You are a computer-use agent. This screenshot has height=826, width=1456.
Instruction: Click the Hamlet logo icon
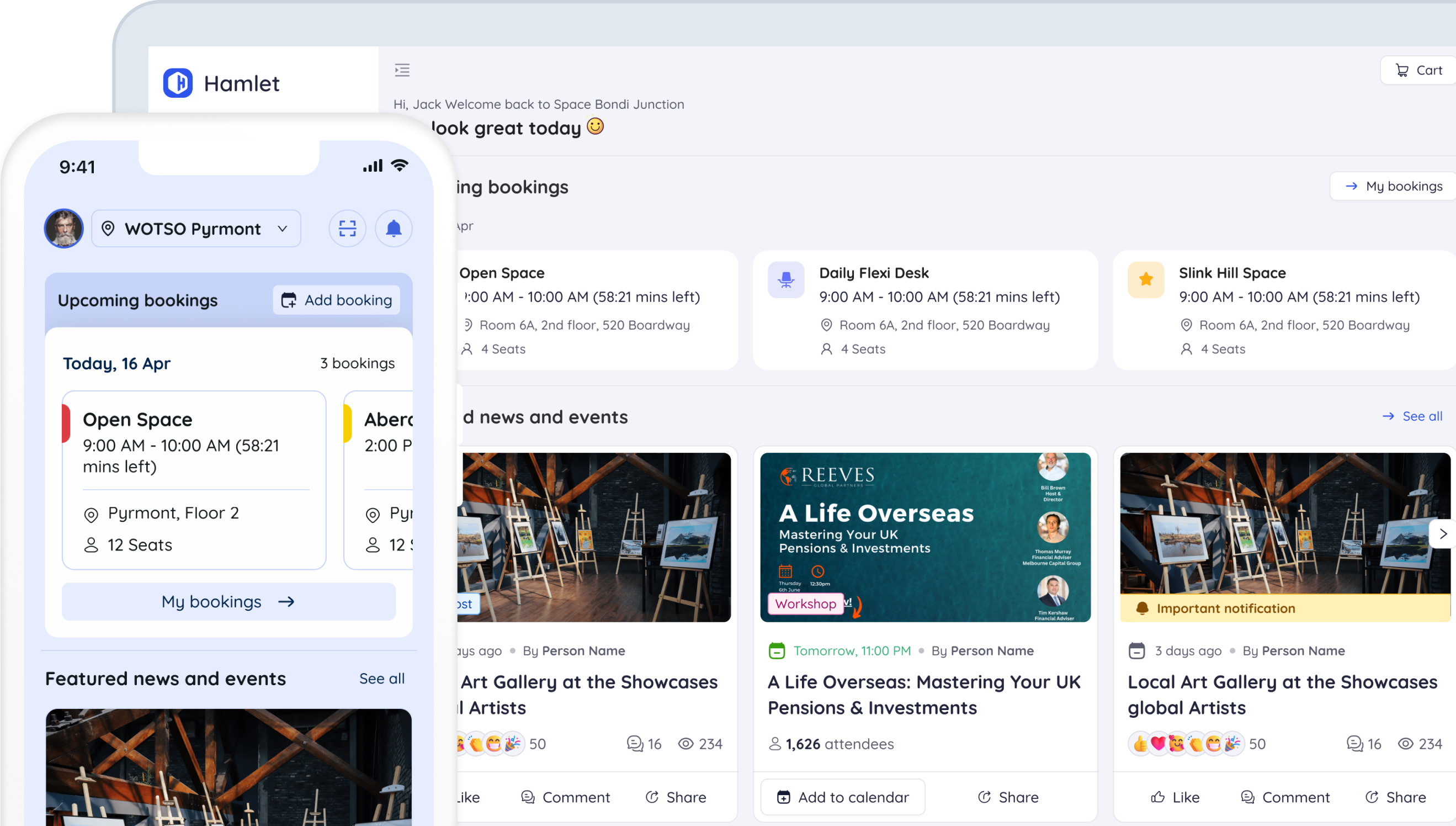pos(178,83)
